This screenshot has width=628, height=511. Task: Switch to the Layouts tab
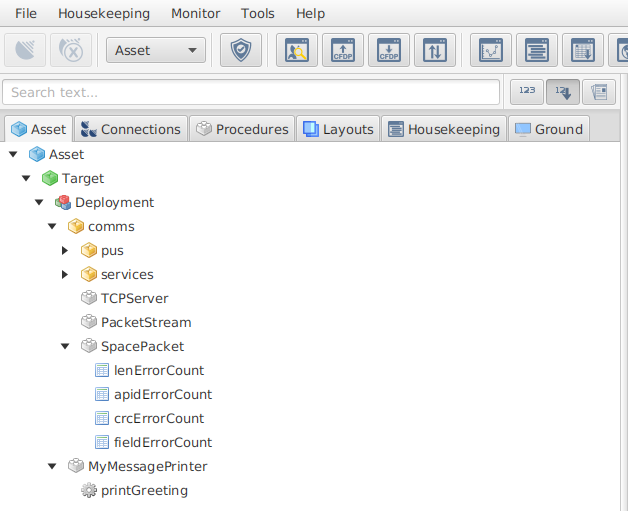tap(338, 129)
